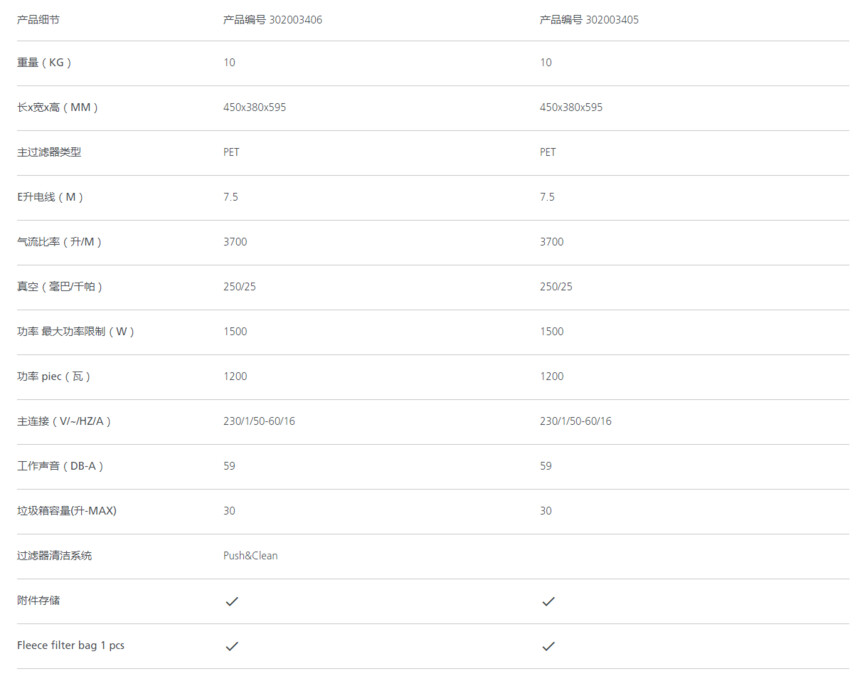Select the 1500 max power value for 302003406
Viewport: 860px width, 696px height.
235,331
